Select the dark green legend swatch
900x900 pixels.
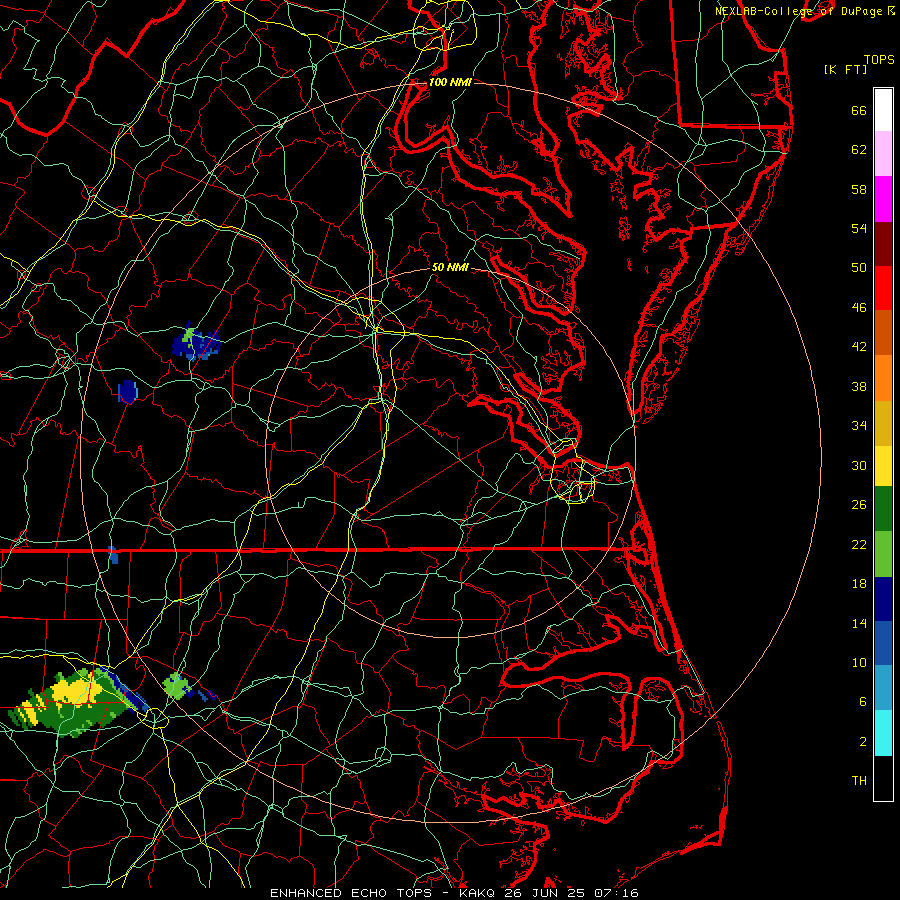click(883, 509)
